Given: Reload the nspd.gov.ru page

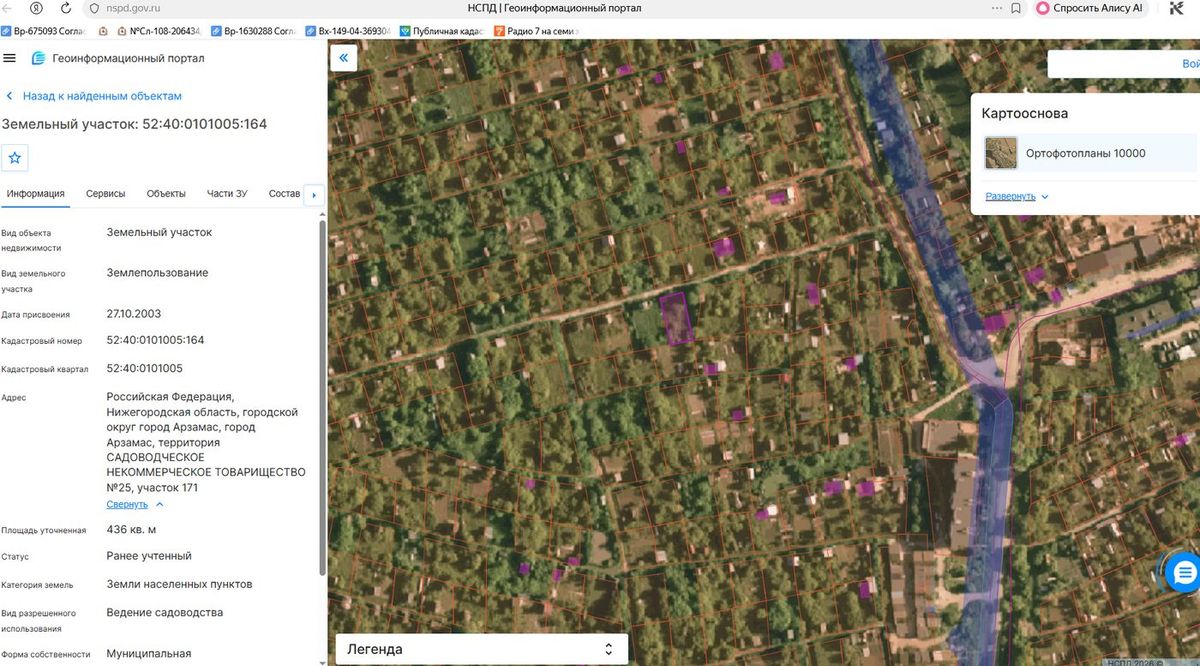Looking at the screenshot, I should point(65,8).
